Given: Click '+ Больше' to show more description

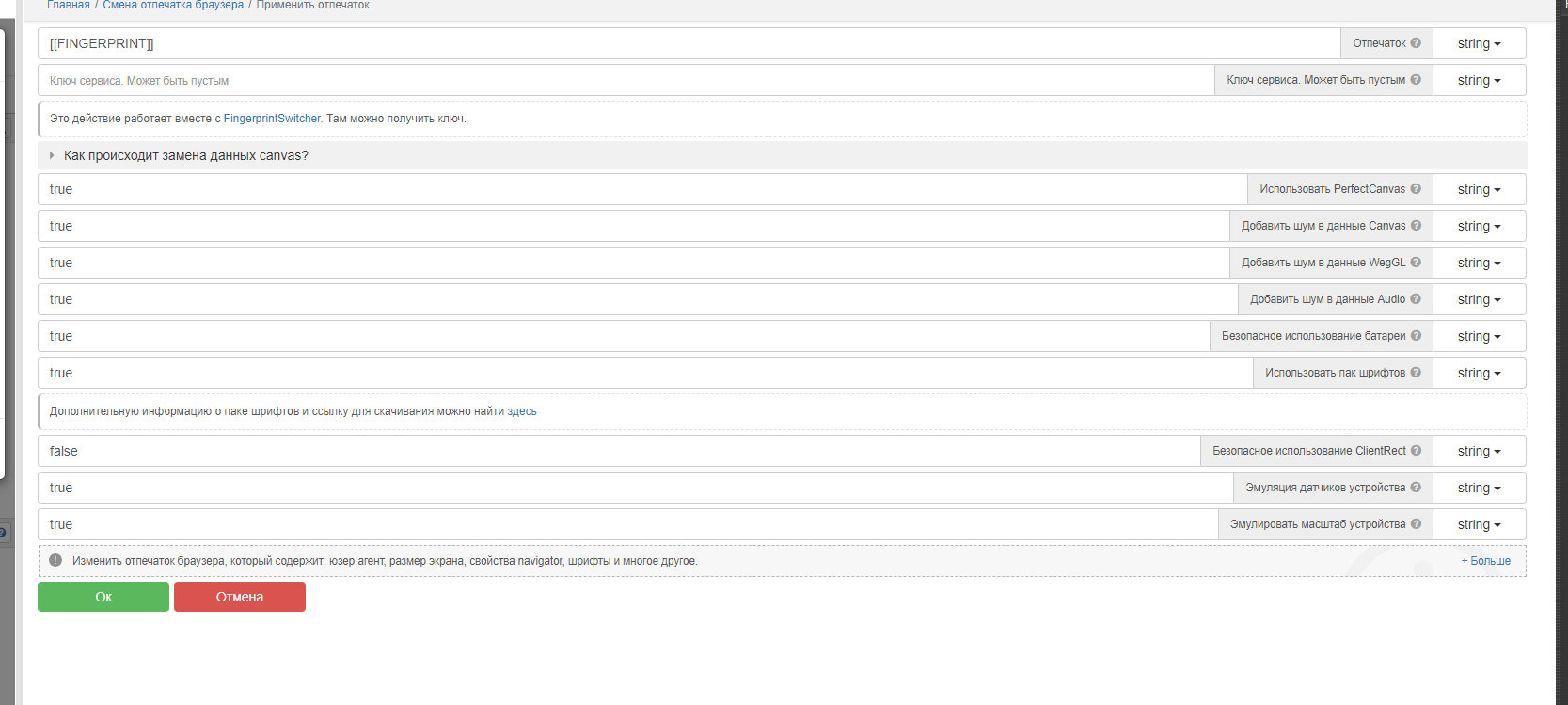Looking at the screenshot, I should (x=1485, y=561).
